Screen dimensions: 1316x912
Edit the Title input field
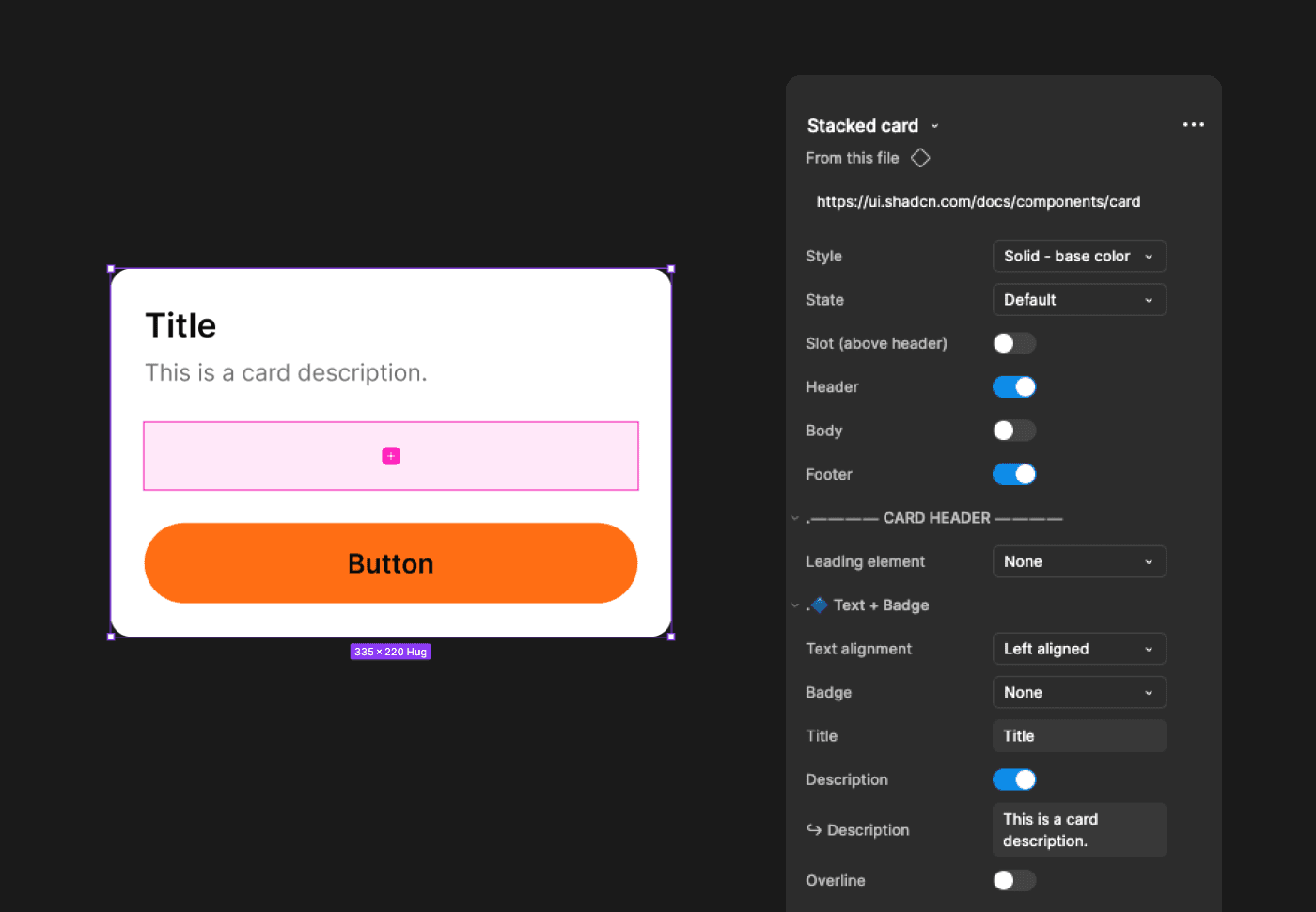[x=1079, y=736]
